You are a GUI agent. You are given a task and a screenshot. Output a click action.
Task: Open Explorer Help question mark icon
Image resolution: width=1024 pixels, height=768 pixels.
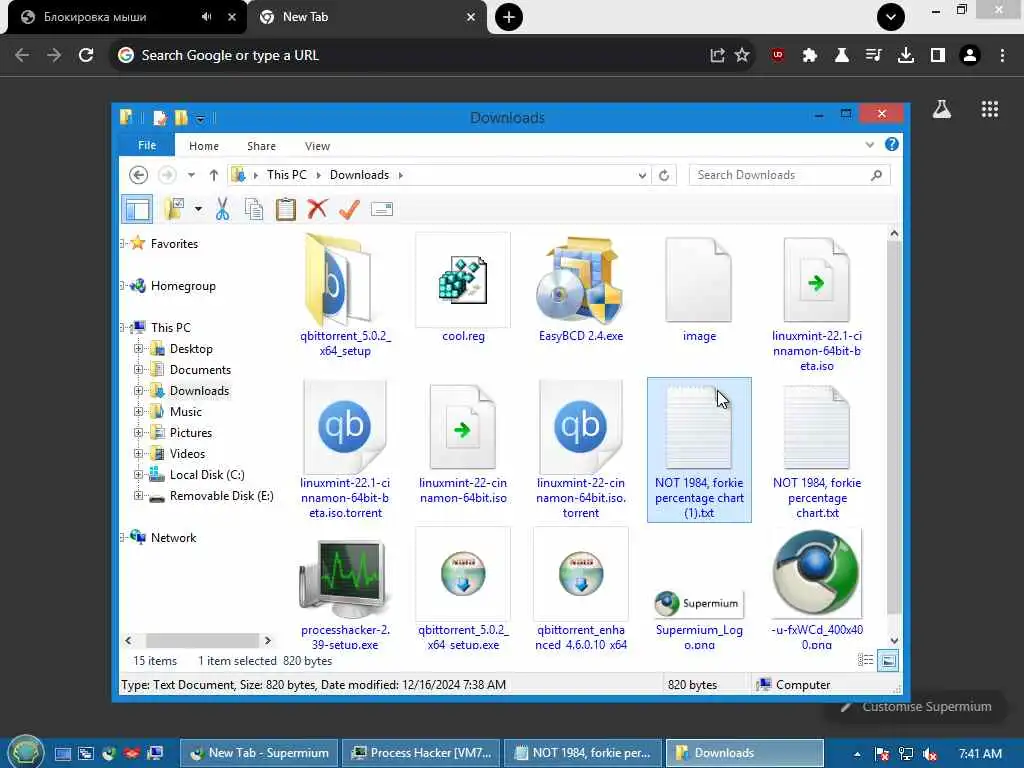891,144
